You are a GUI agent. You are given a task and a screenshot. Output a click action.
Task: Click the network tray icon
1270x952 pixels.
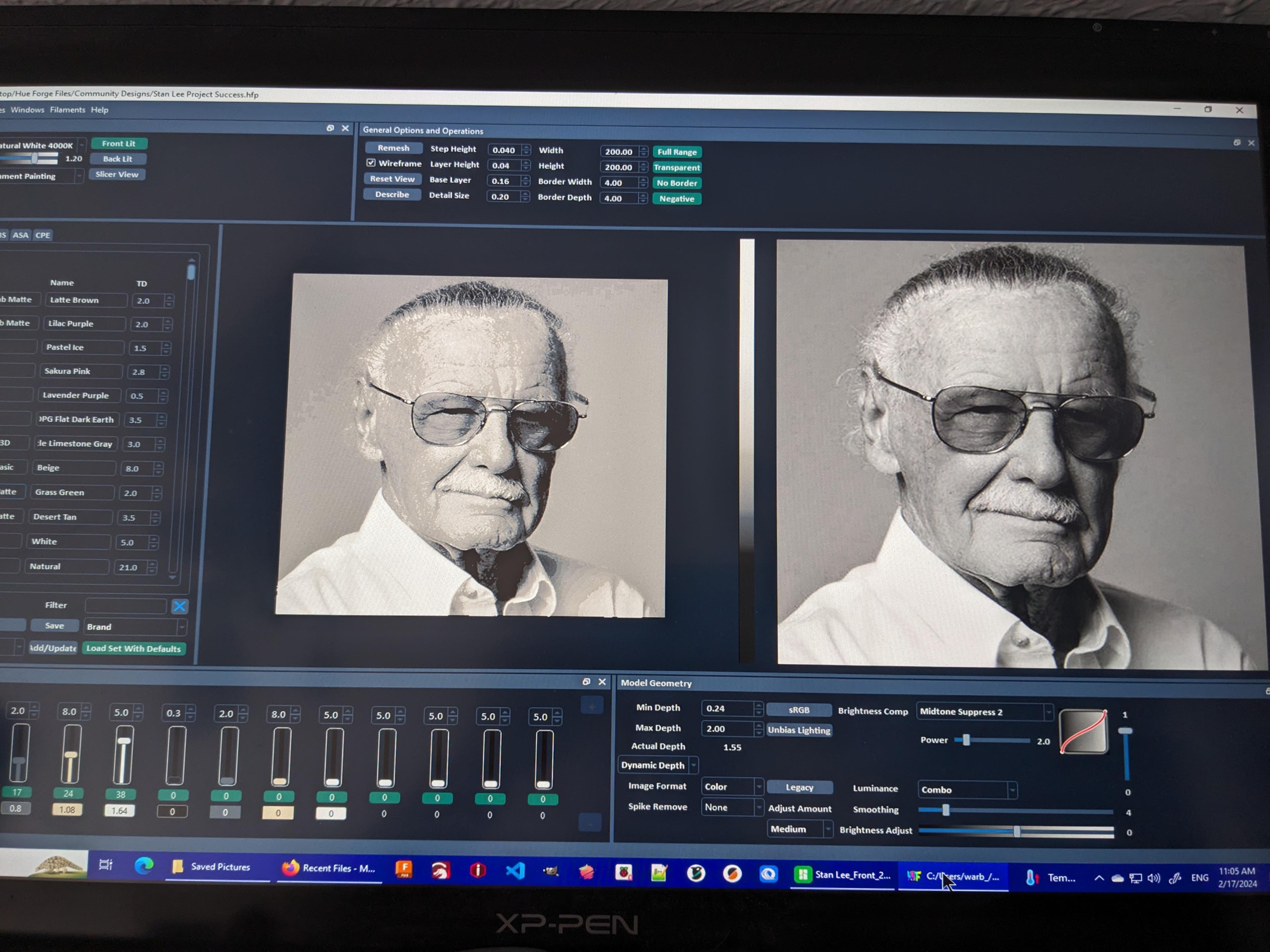(1135, 879)
